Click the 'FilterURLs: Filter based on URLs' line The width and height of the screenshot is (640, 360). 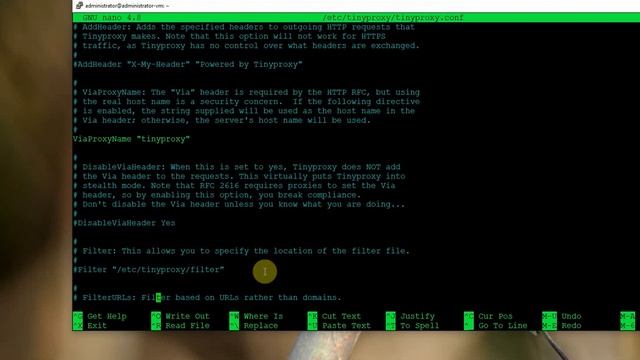(207, 298)
